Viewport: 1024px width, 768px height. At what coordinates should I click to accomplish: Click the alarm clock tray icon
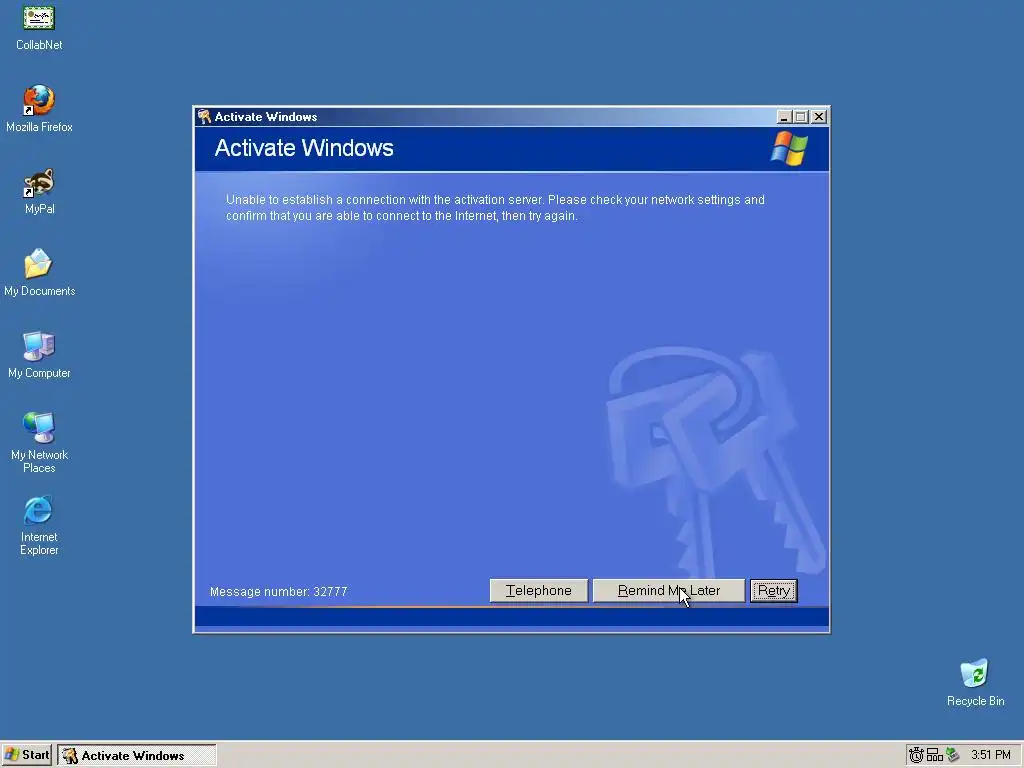click(x=917, y=755)
